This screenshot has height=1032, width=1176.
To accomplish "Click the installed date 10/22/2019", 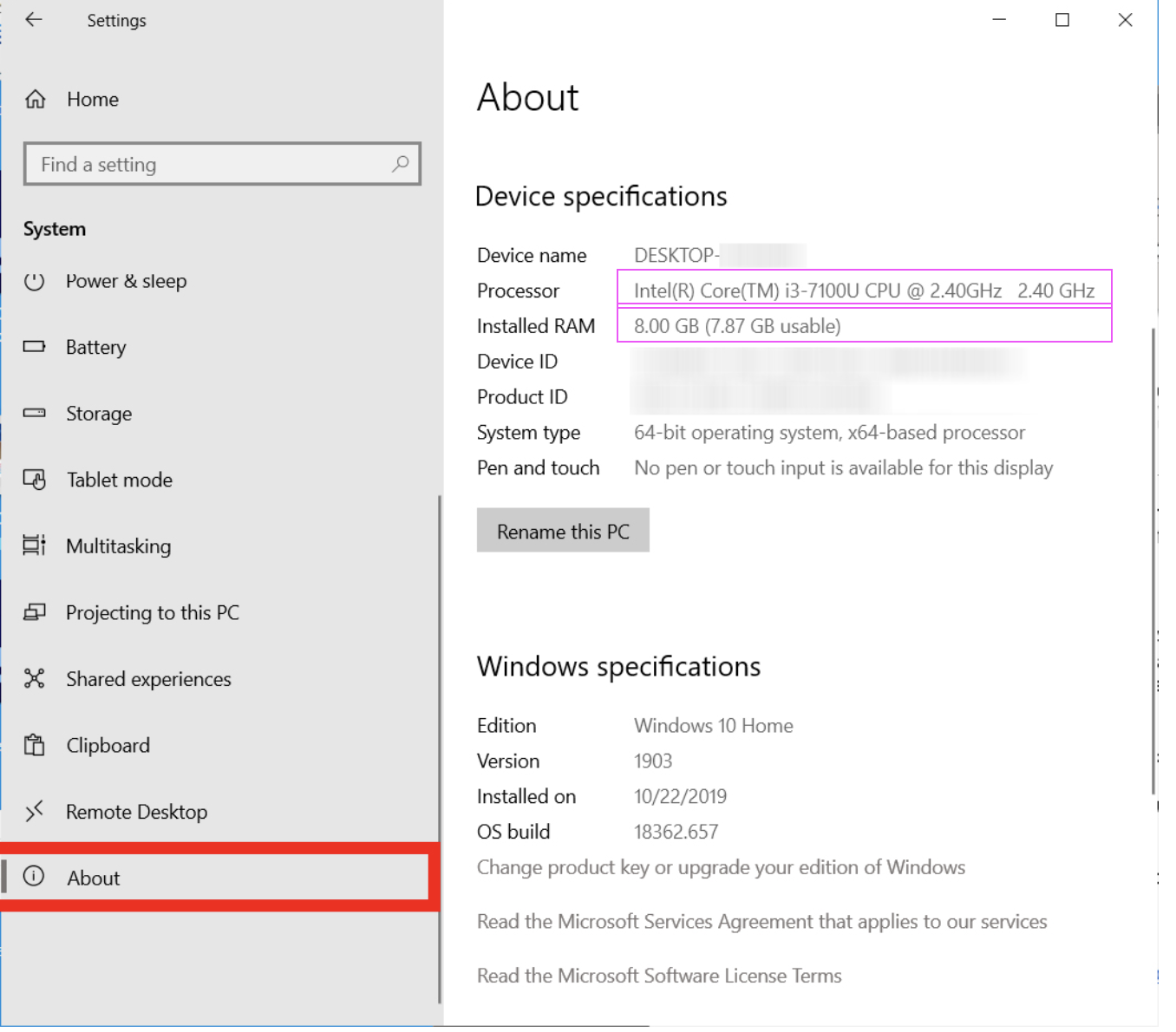I will [680, 797].
